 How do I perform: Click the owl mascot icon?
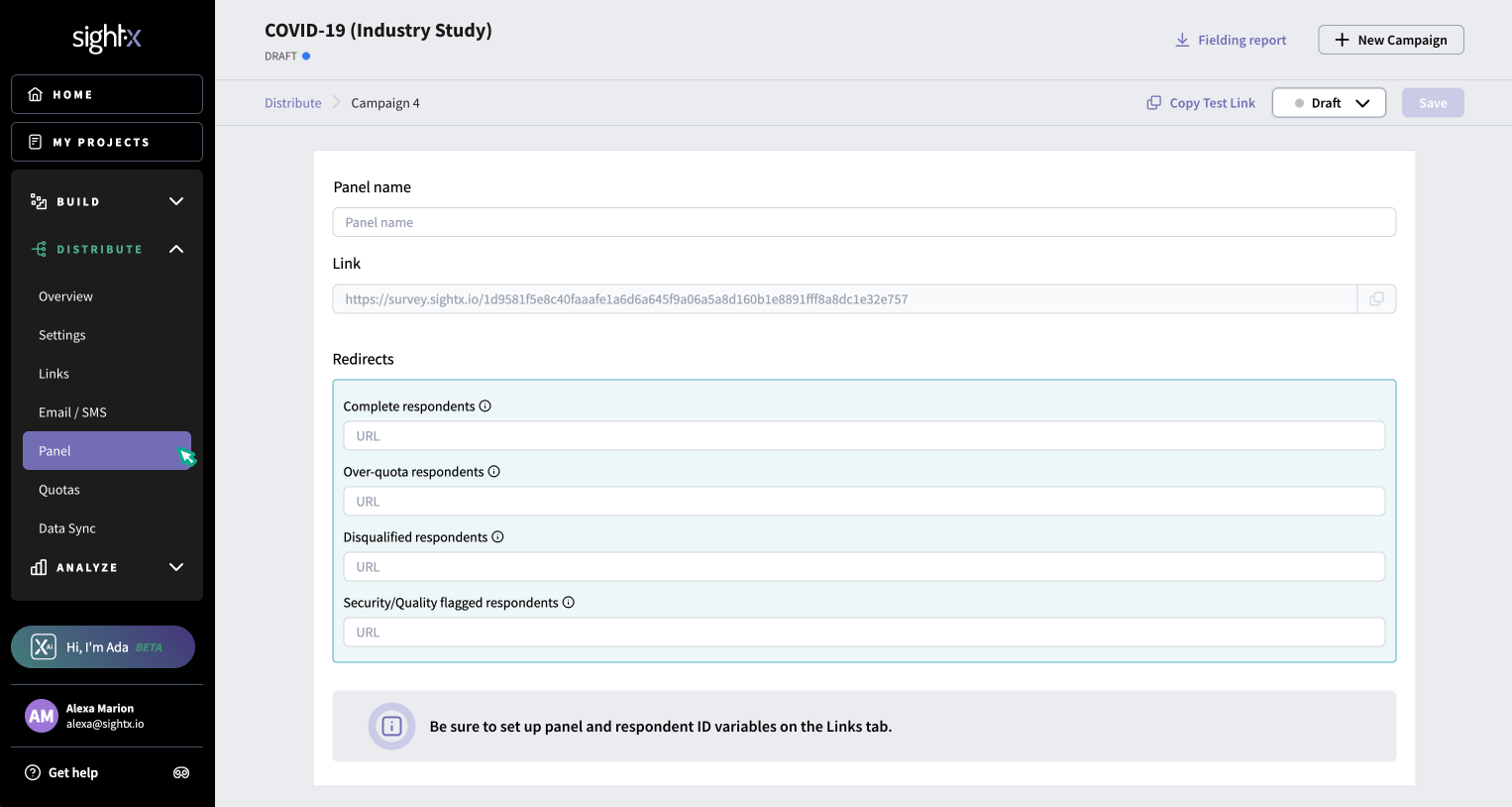[x=181, y=772]
